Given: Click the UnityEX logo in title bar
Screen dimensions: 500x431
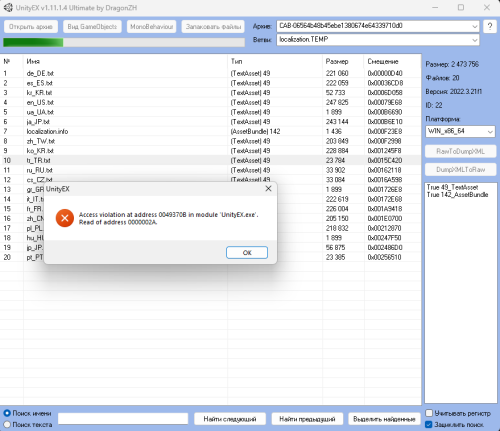Looking at the screenshot, I should pyautogui.click(x=8, y=7).
